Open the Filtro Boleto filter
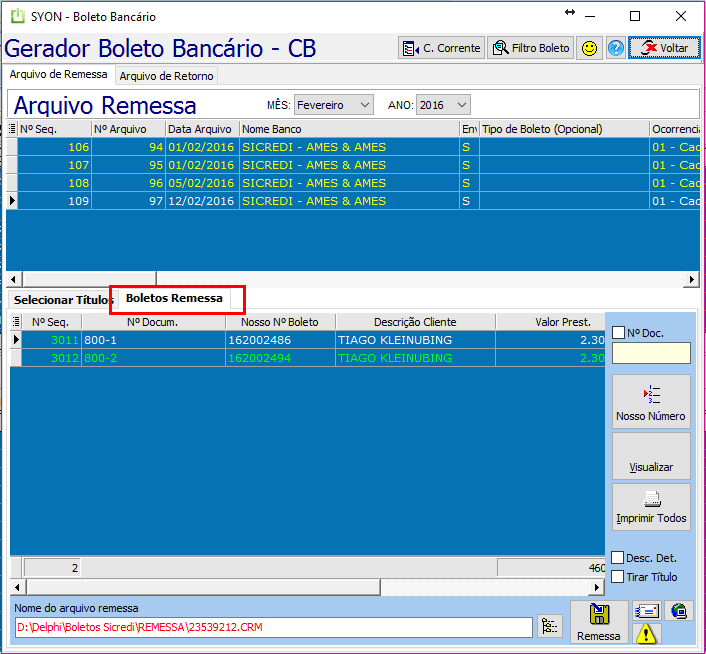The width and height of the screenshot is (706, 654). coord(530,48)
